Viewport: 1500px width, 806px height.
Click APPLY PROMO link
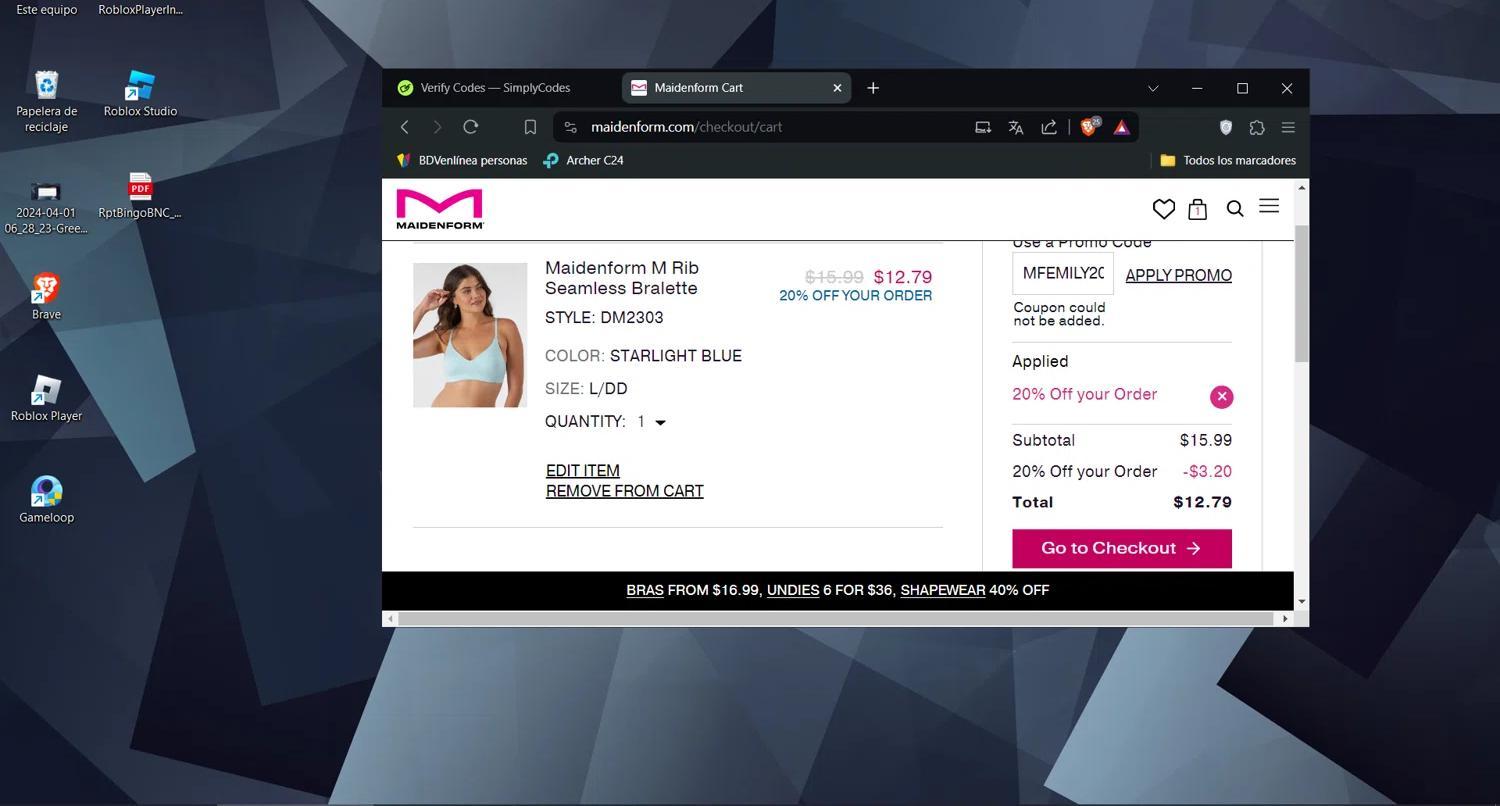pyautogui.click(x=1178, y=276)
